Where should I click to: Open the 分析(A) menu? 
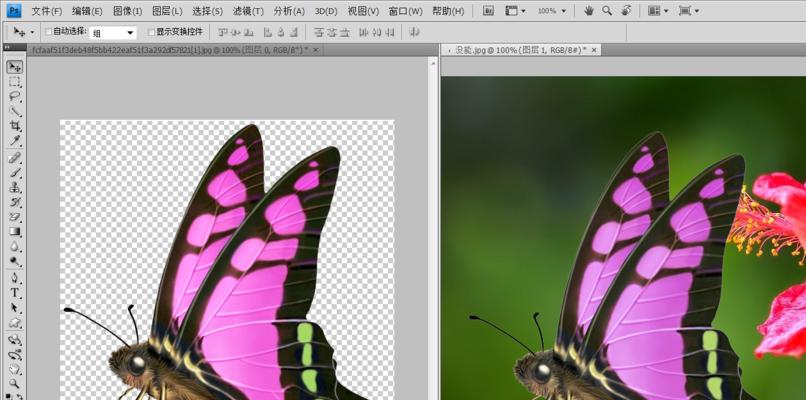(x=289, y=11)
